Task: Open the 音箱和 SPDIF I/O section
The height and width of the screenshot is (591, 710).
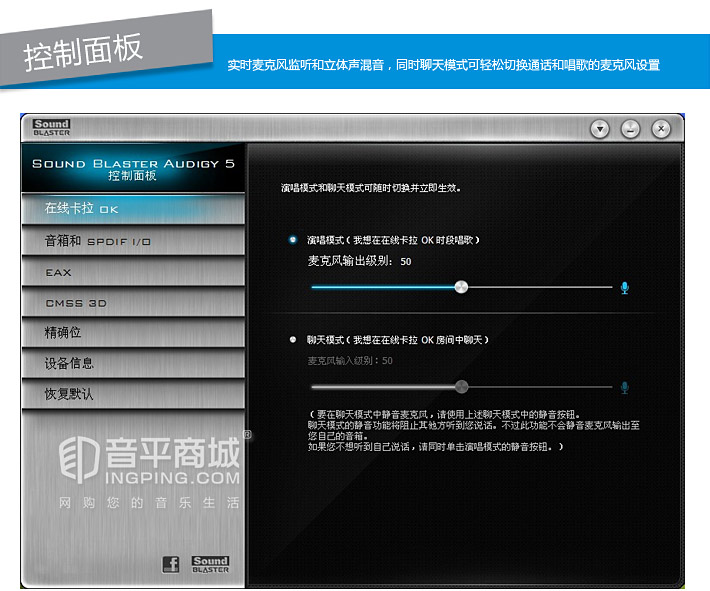Action: pyautogui.click(x=133, y=240)
